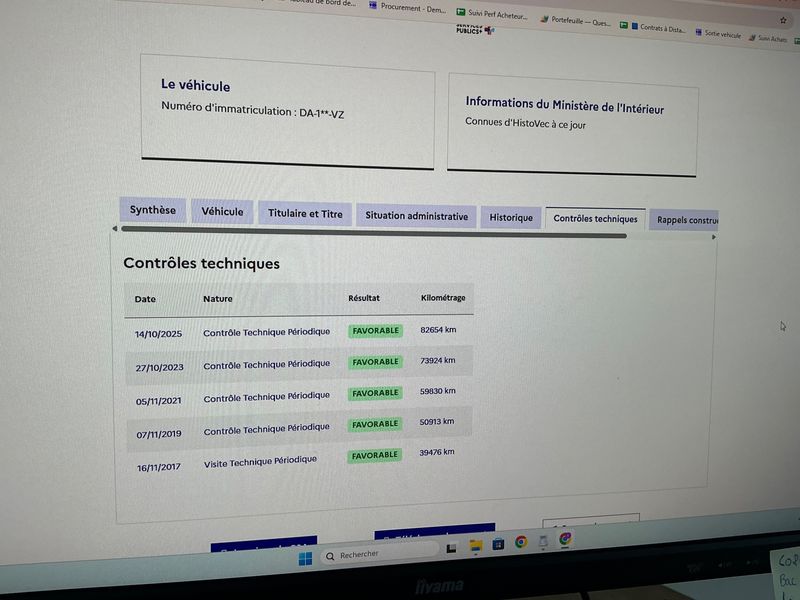Viewport: 800px width, 600px height.
Task: Click the Résultat column header
Action: click(x=364, y=298)
